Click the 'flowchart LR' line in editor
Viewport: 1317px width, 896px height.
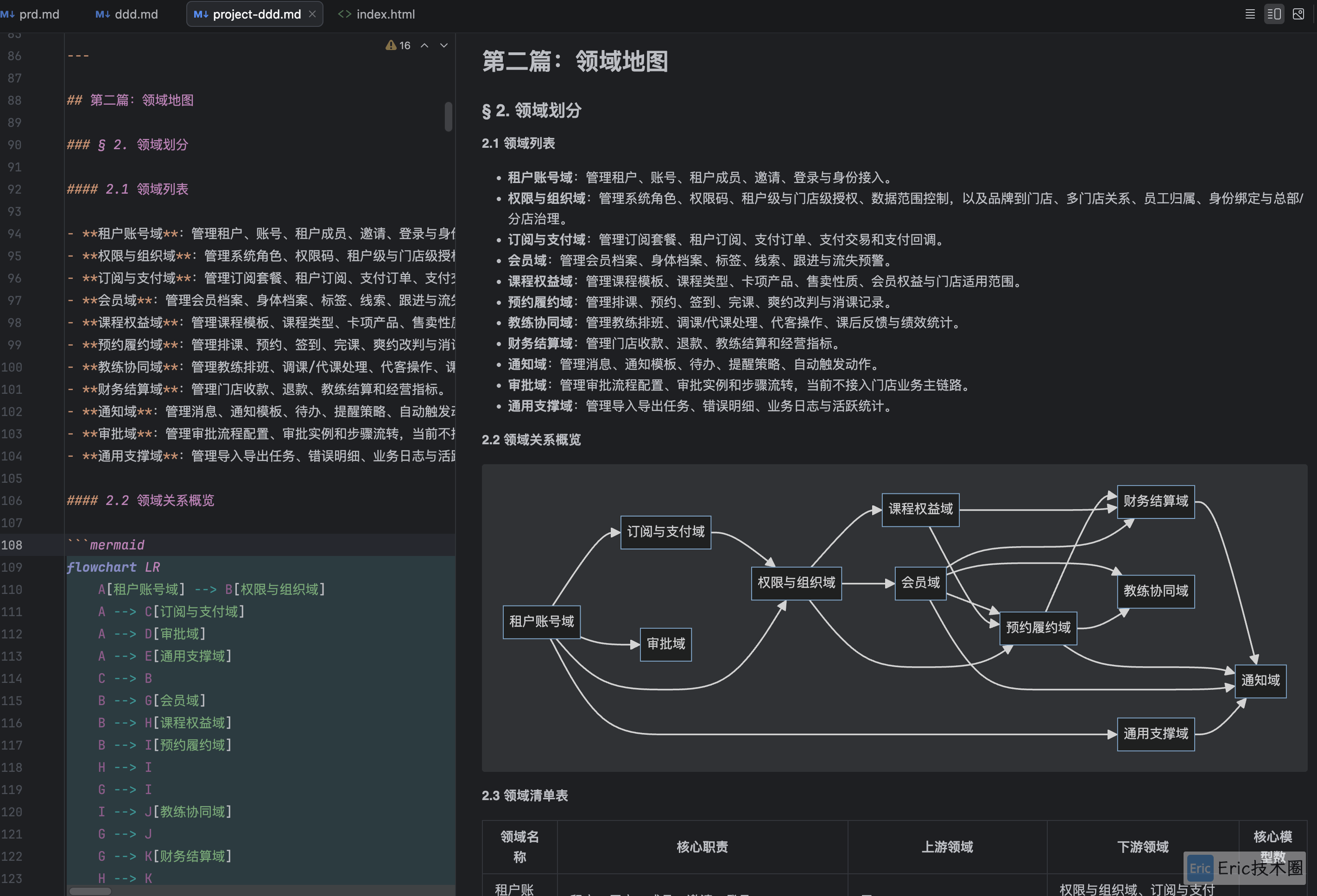point(114,567)
